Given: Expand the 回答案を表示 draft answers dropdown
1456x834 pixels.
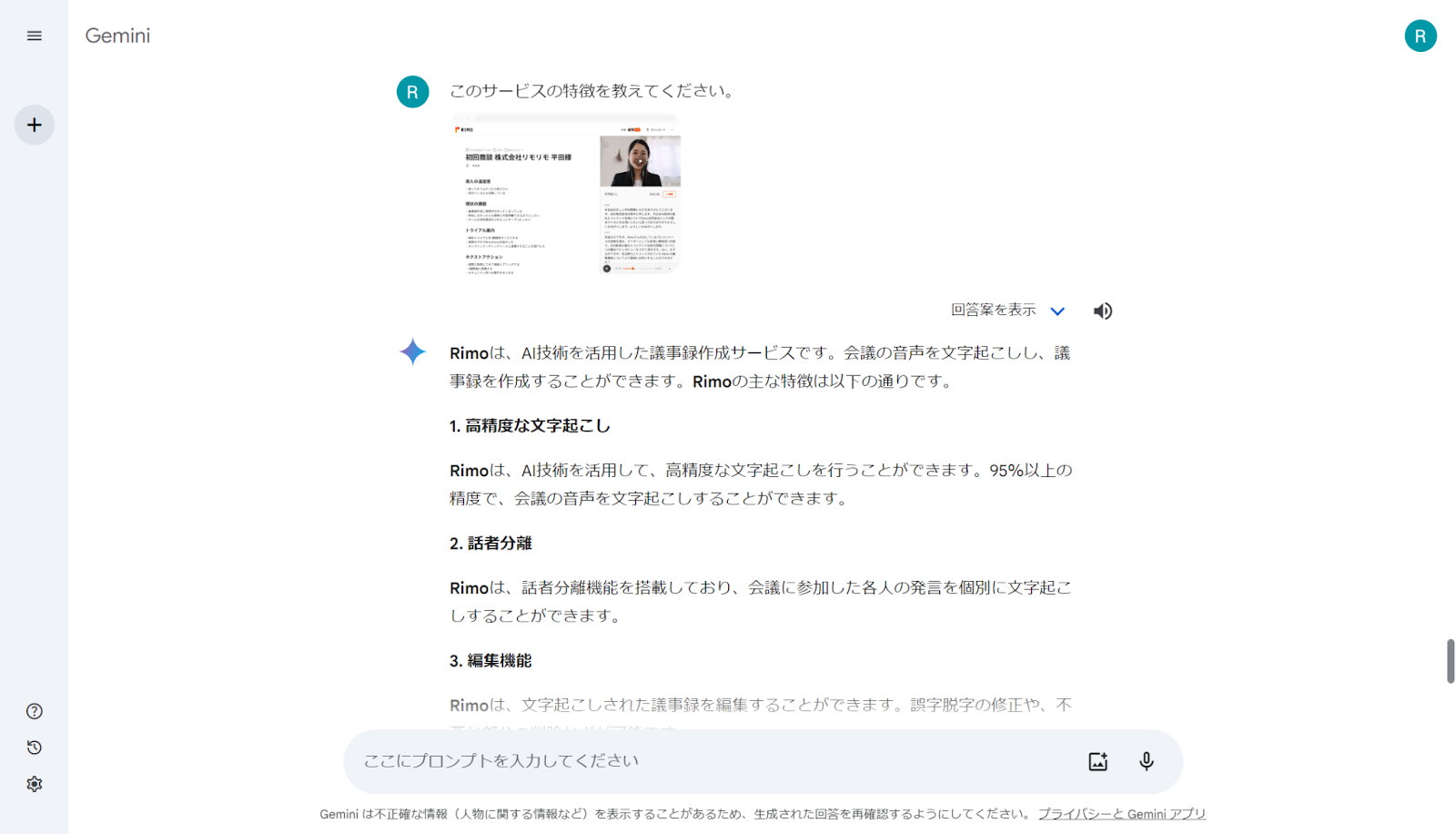Looking at the screenshot, I should tap(993, 310).
